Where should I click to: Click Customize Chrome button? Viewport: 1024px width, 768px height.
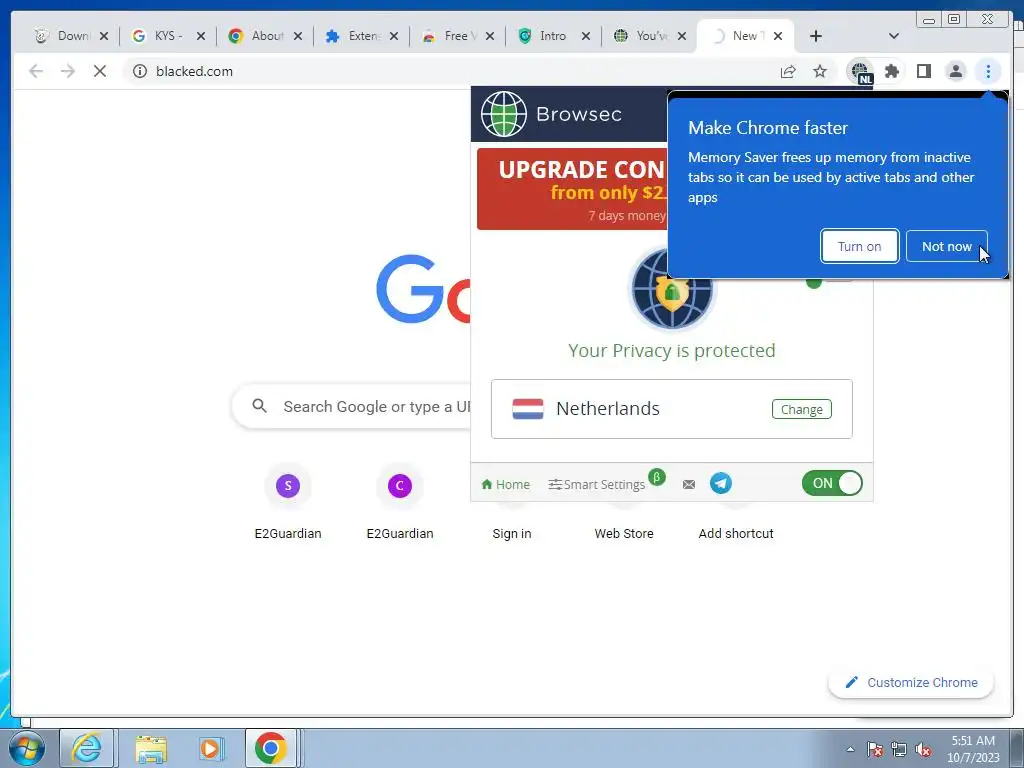click(911, 682)
